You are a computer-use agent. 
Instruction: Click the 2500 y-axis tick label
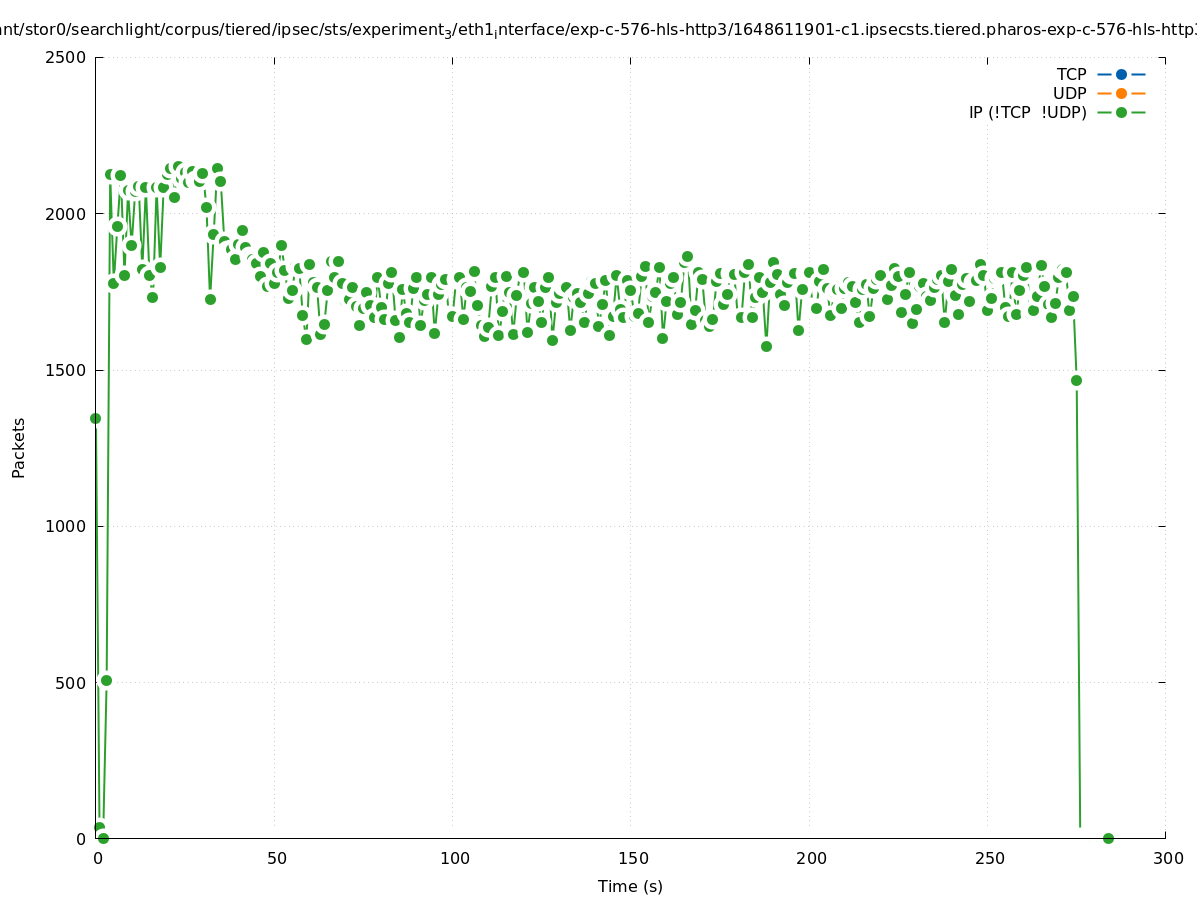click(67, 57)
